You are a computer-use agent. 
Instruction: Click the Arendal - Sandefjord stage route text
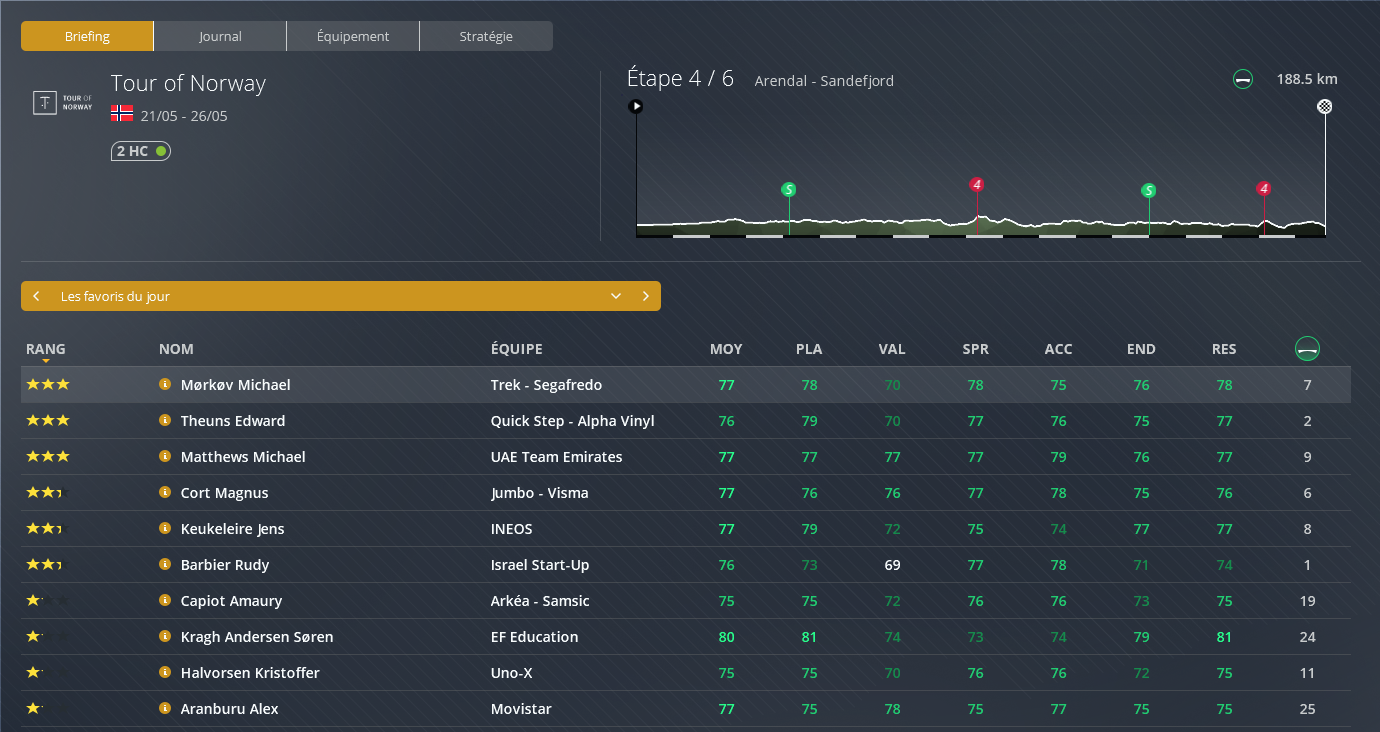click(825, 81)
